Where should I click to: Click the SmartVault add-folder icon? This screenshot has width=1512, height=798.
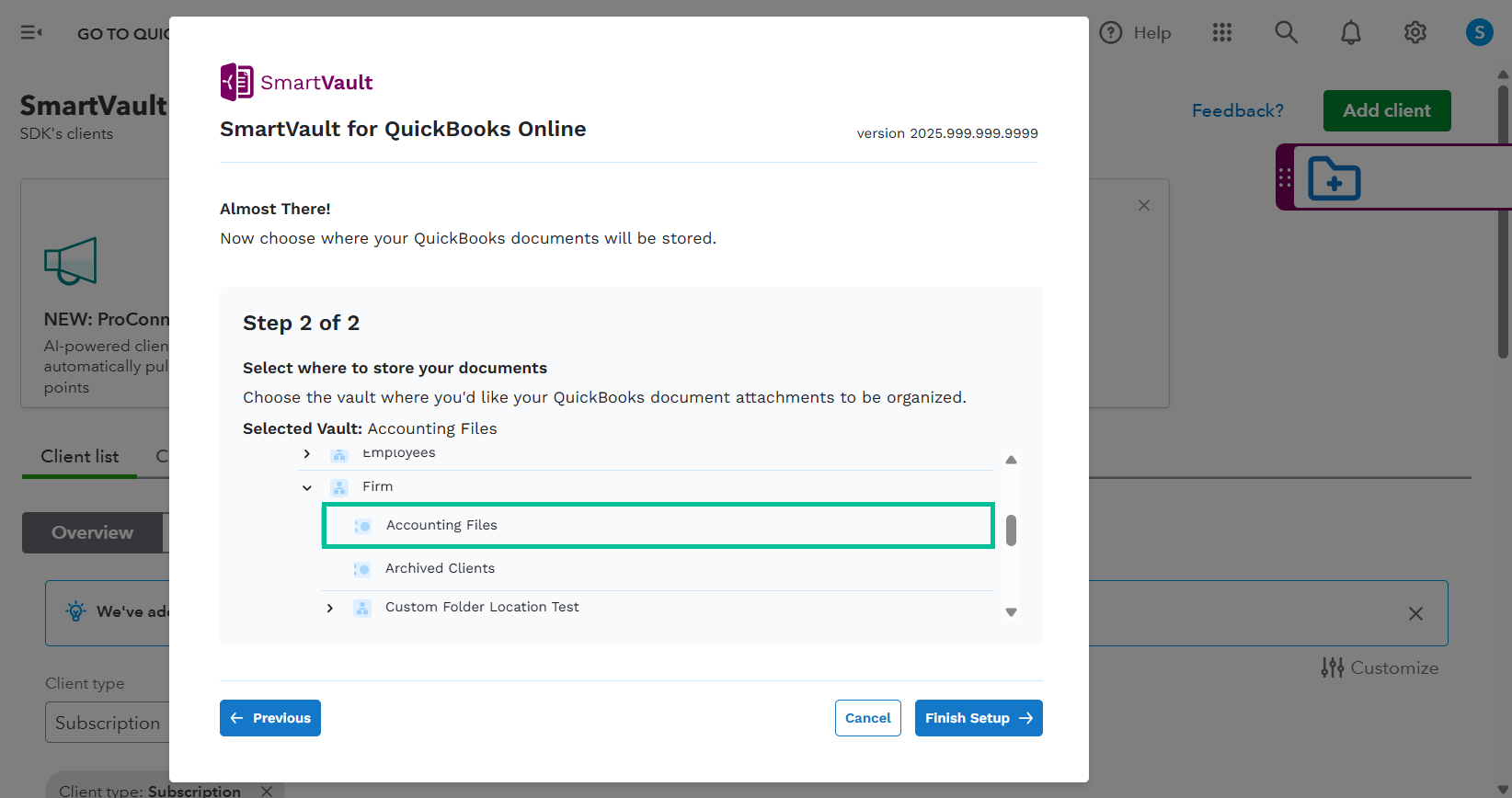(1334, 178)
